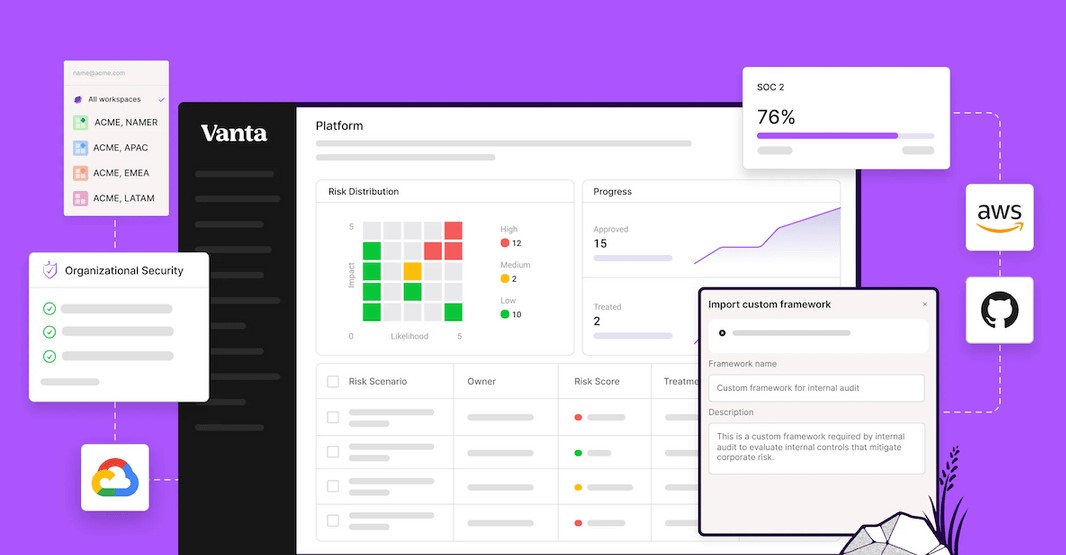Click the Risk Score column header

[597, 382]
